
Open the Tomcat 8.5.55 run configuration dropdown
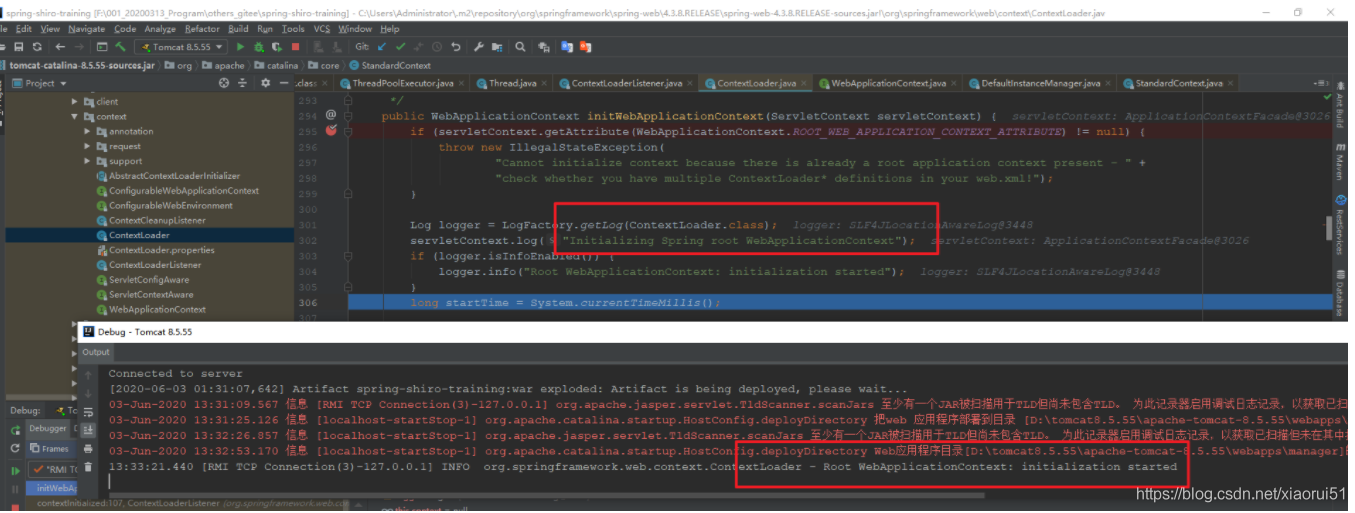[181, 47]
